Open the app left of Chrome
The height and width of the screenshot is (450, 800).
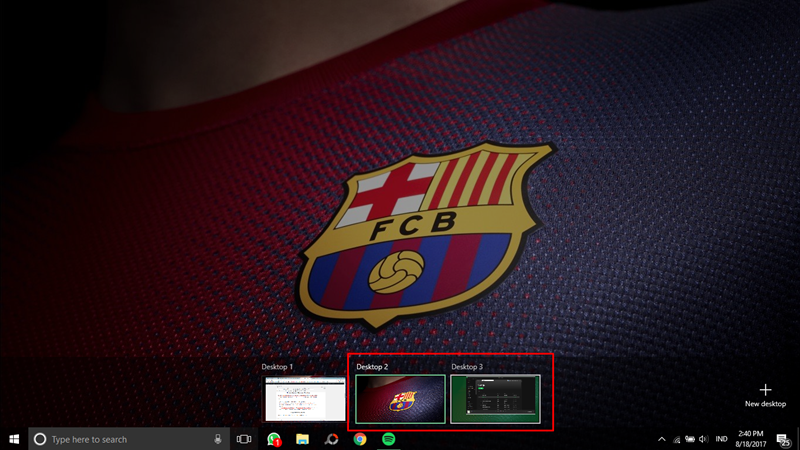331,439
